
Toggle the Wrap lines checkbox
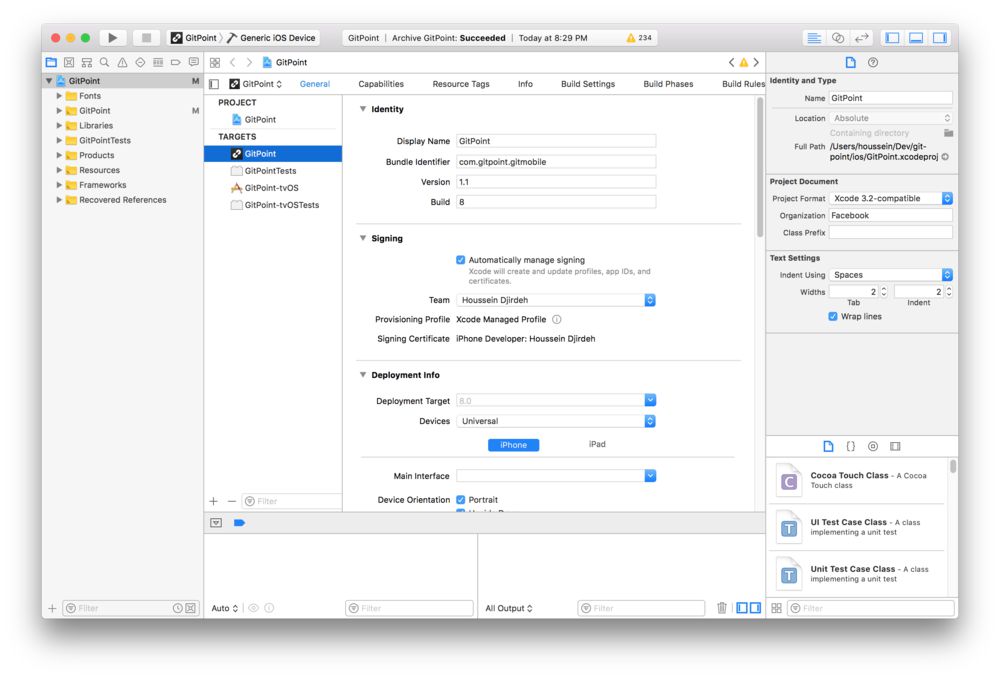(832, 316)
